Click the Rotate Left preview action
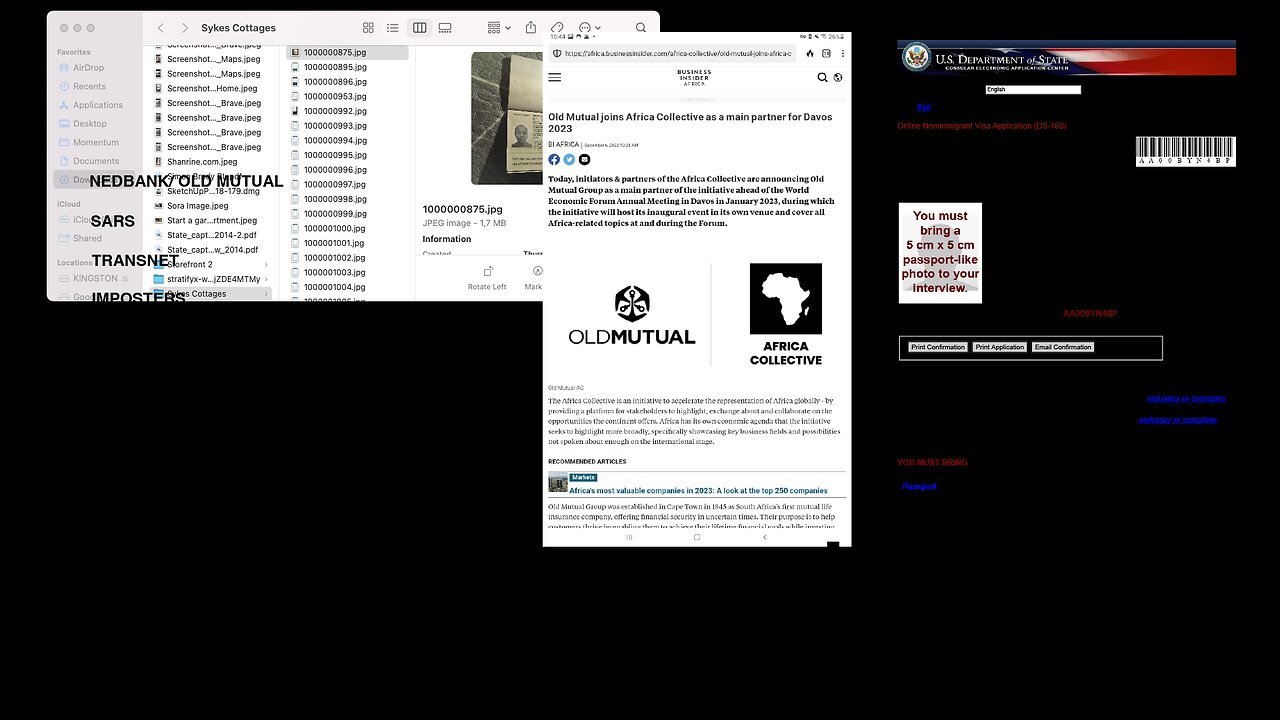 (x=487, y=277)
